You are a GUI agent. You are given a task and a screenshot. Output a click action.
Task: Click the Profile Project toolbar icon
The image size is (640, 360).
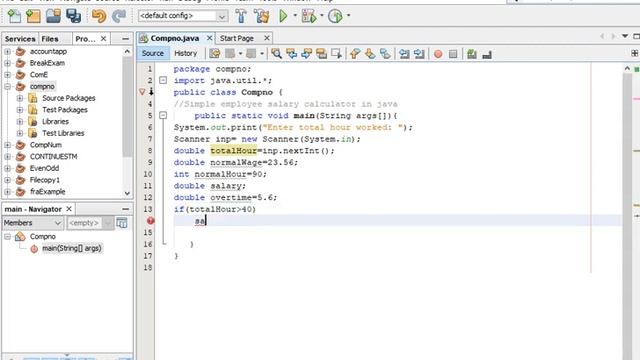point(336,16)
